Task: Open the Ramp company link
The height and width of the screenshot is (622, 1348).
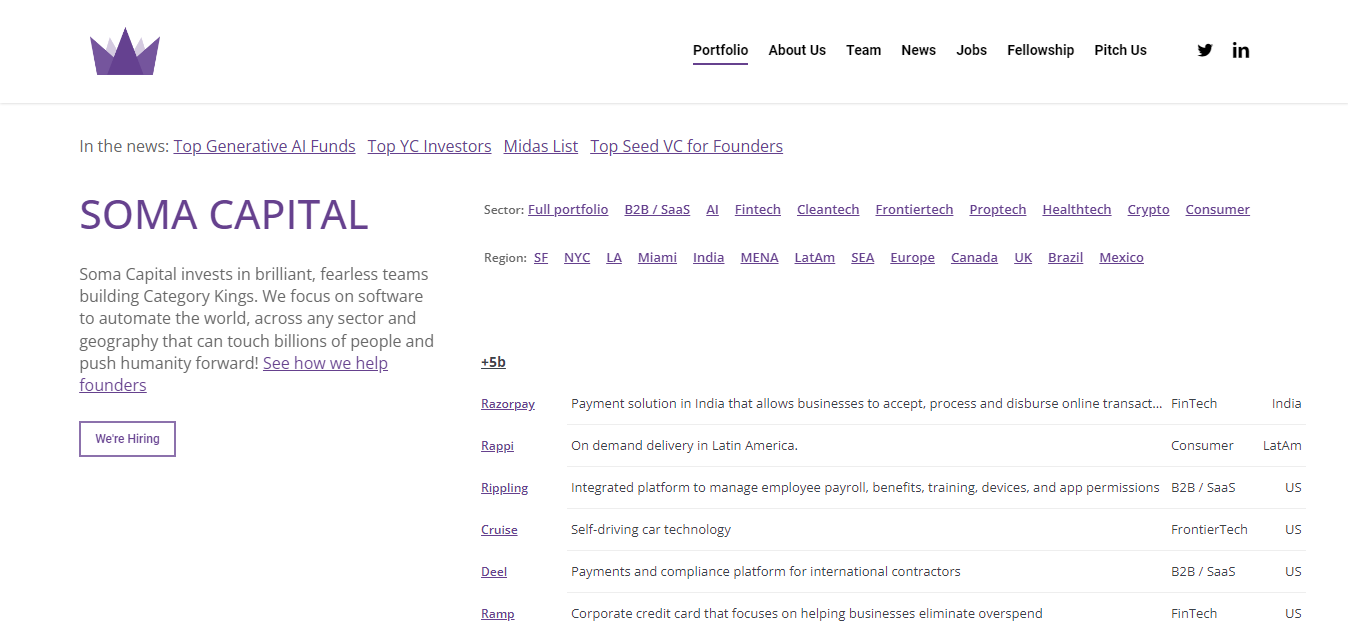Action: (498, 614)
